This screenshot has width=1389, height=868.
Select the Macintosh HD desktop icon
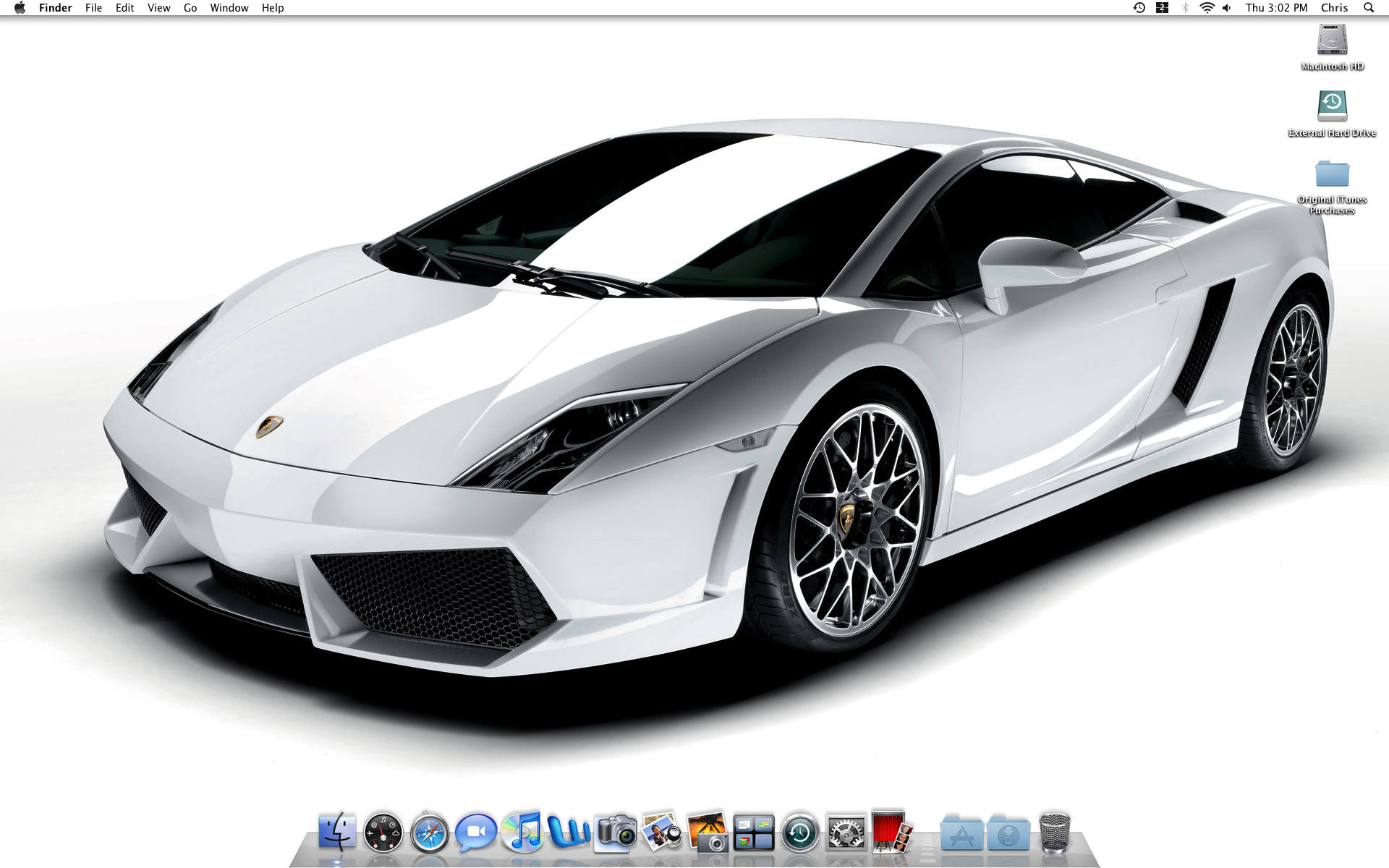1333,48
